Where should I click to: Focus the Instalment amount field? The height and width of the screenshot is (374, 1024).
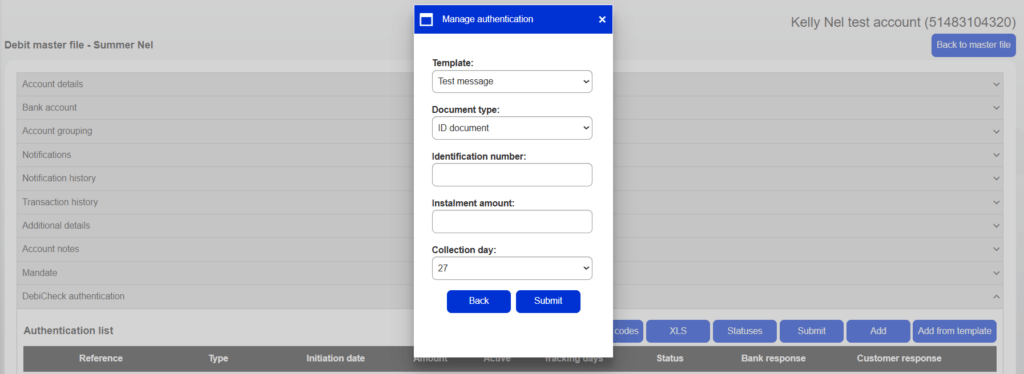click(512, 221)
